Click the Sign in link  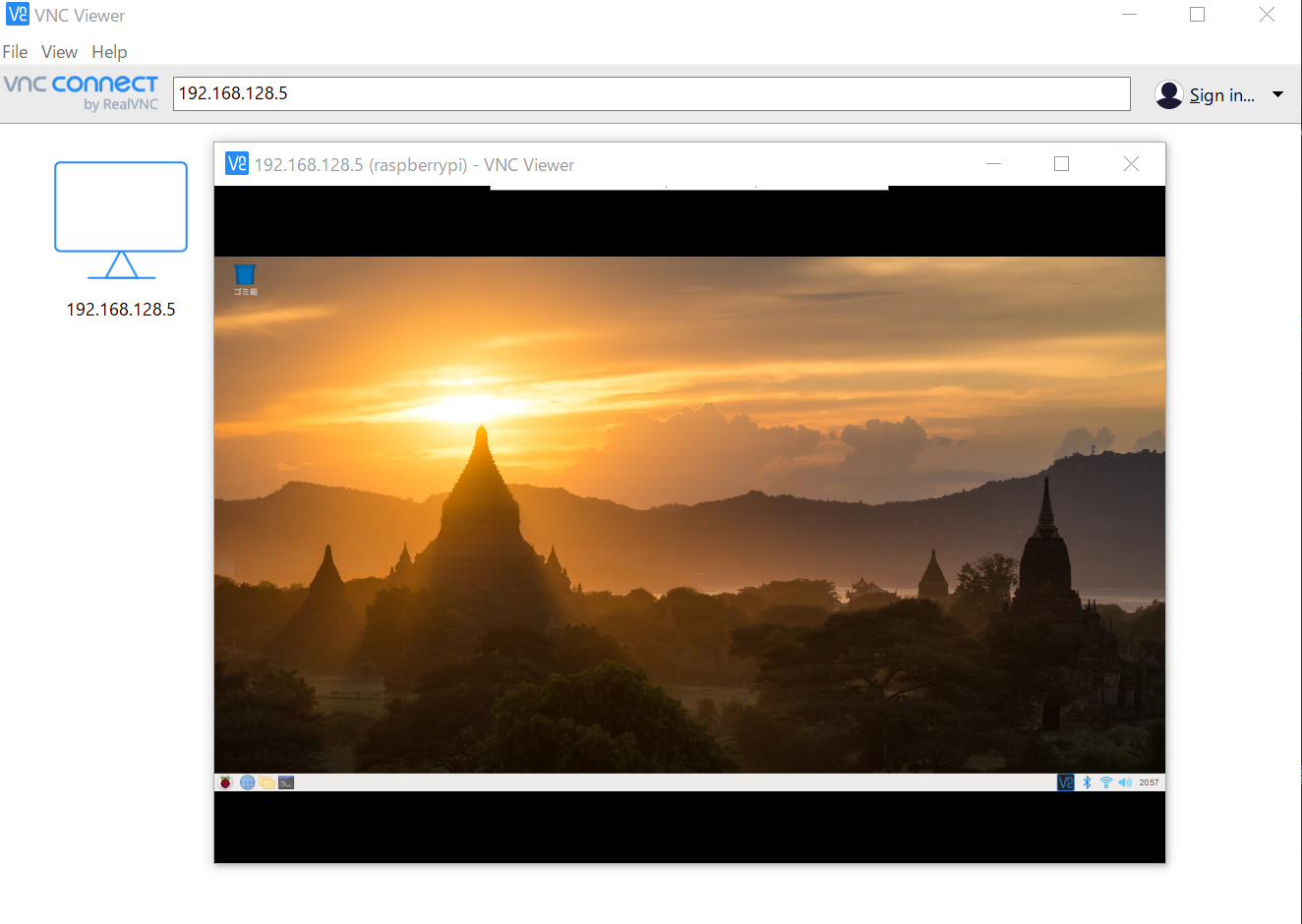tap(1221, 95)
